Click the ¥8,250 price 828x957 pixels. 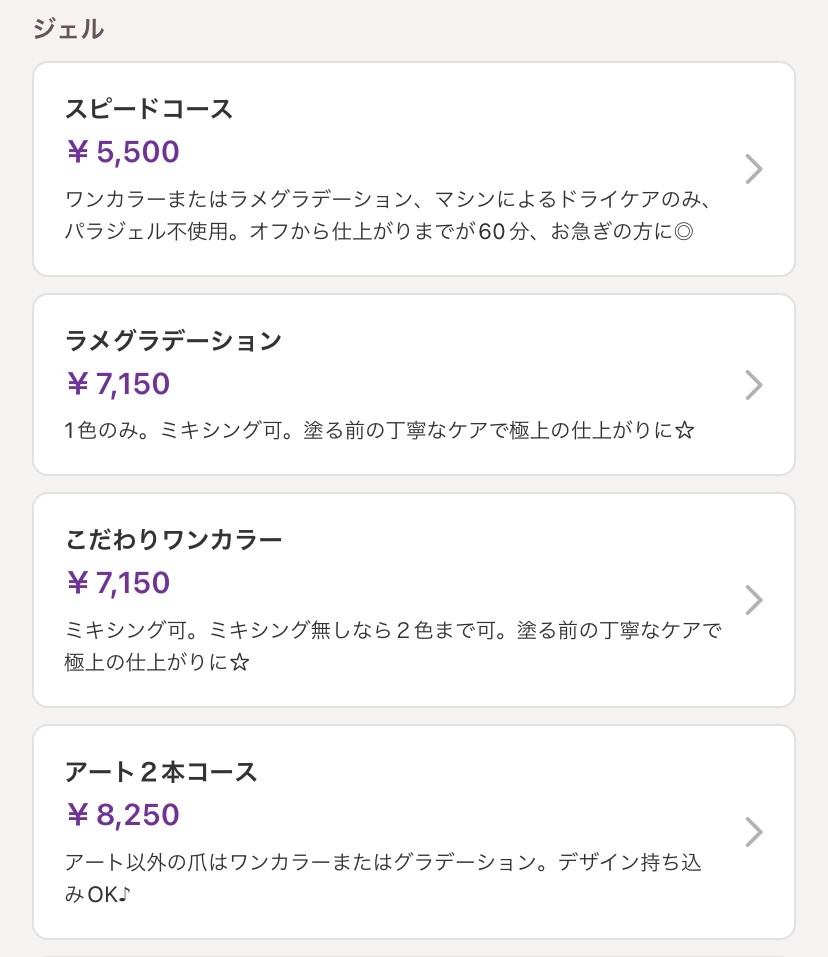tap(123, 815)
